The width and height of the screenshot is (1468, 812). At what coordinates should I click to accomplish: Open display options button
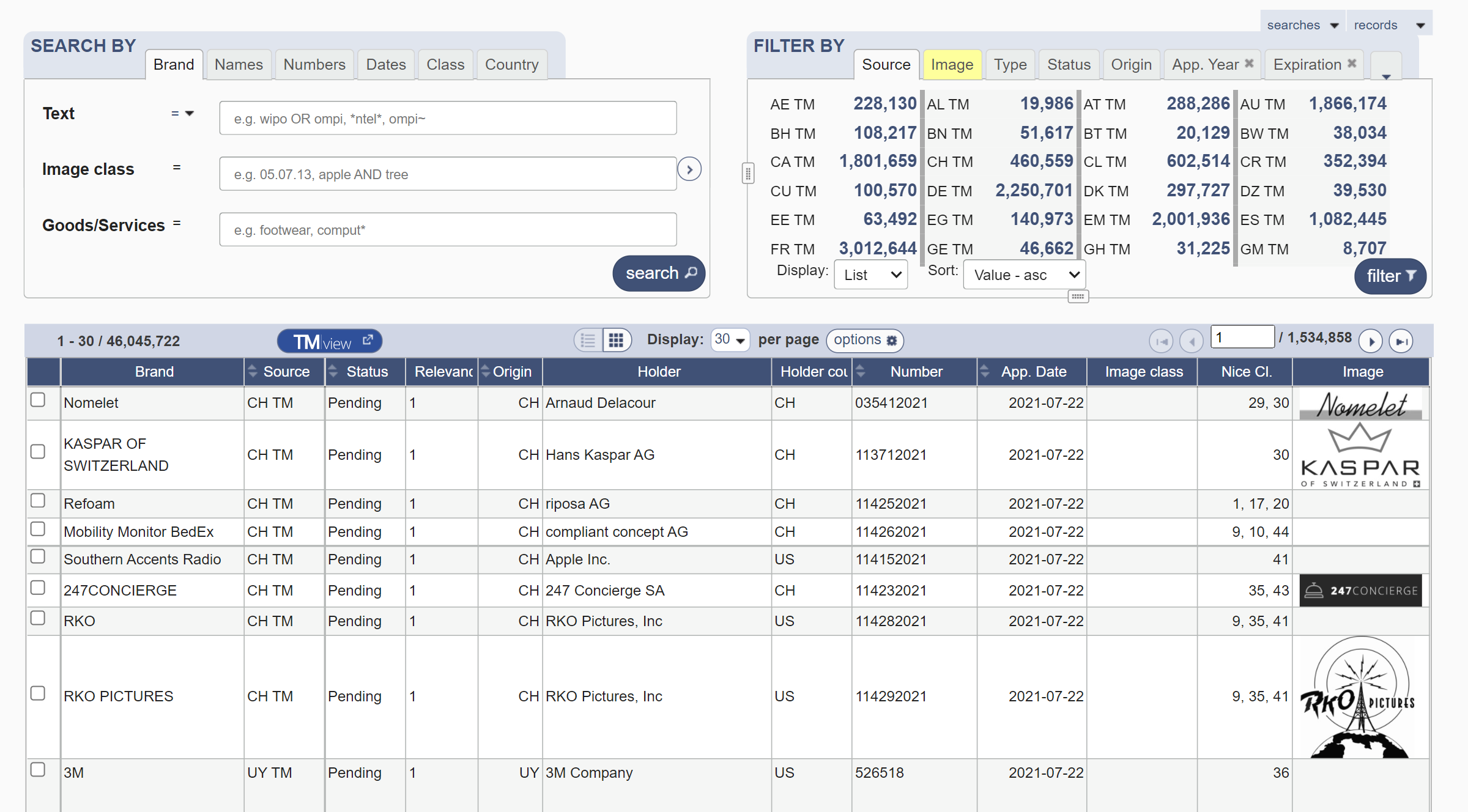tap(864, 340)
